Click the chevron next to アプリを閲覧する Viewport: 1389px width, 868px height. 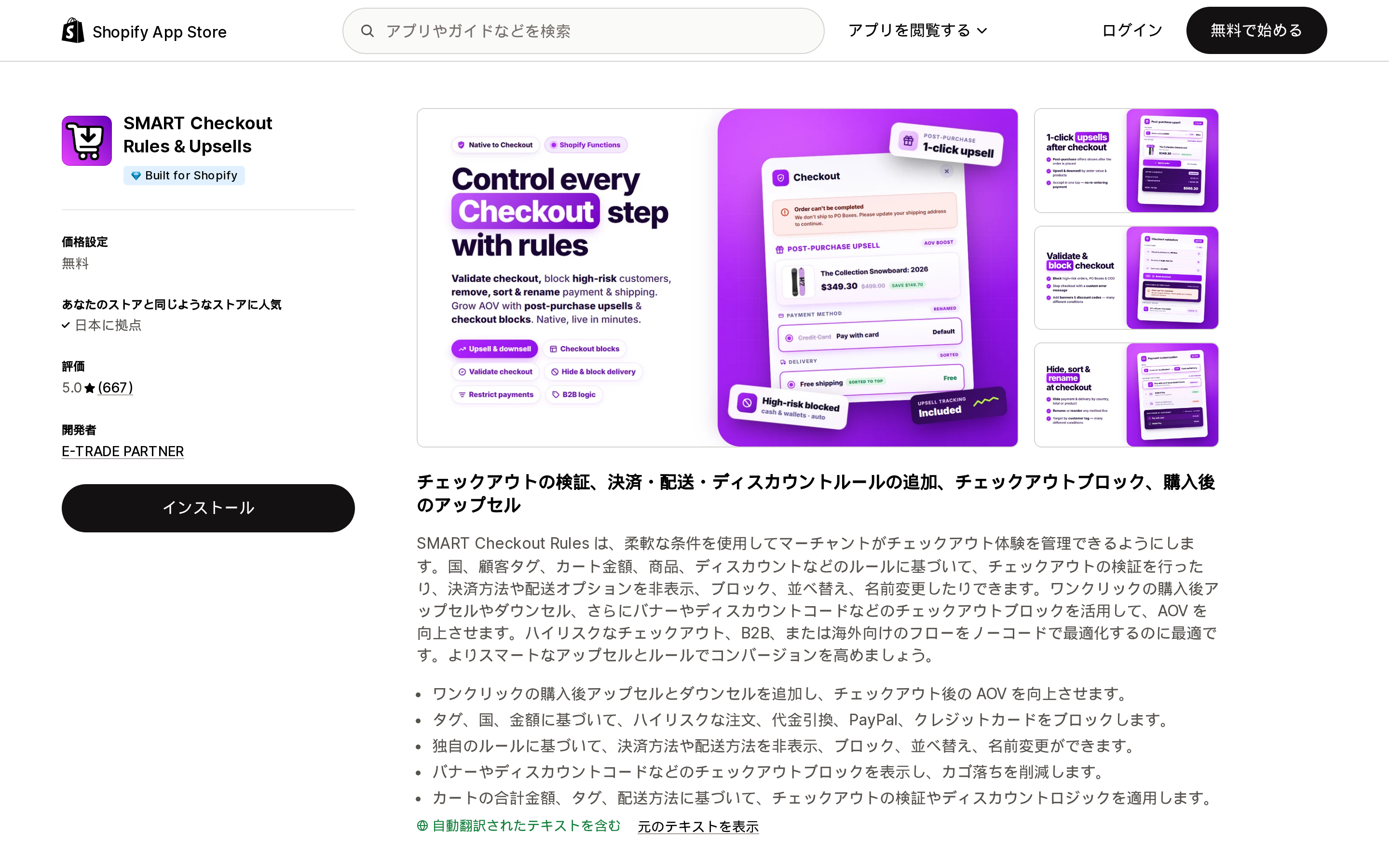[982, 31]
